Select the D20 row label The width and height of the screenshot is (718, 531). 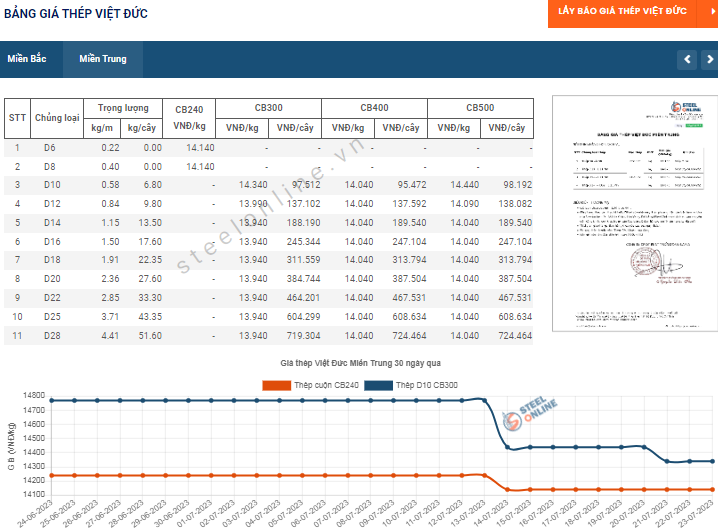click(x=52, y=279)
